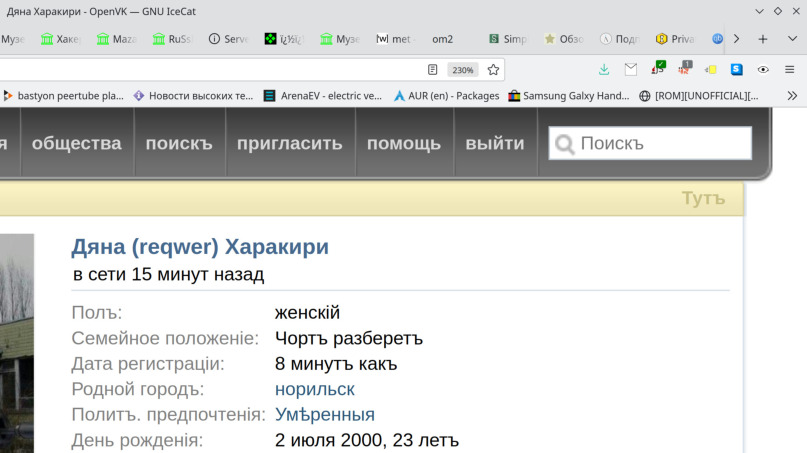Bookmark this page with the star icon
Screen dimensions: 807x453
coord(493,70)
